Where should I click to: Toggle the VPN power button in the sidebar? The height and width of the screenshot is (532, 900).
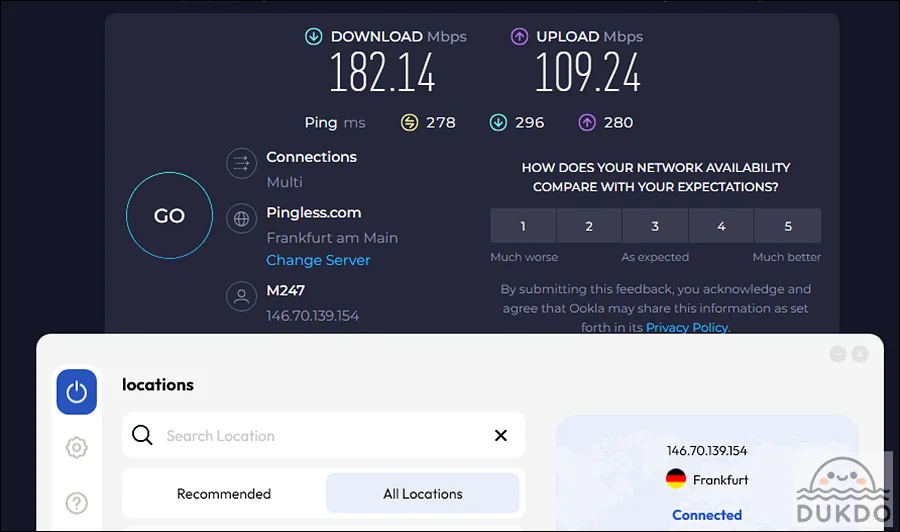[x=76, y=392]
